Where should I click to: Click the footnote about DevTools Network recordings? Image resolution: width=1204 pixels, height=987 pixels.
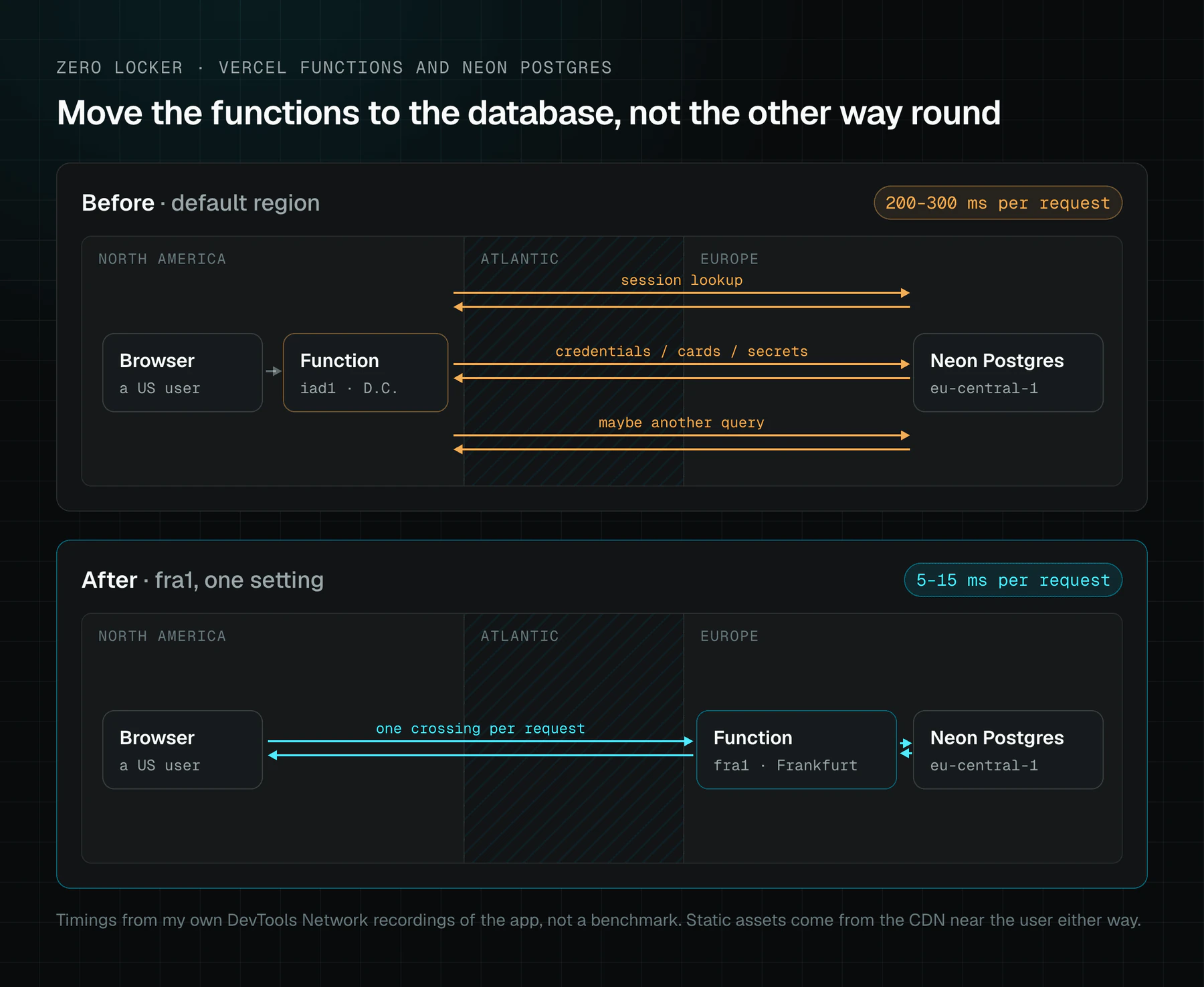coord(599,920)
